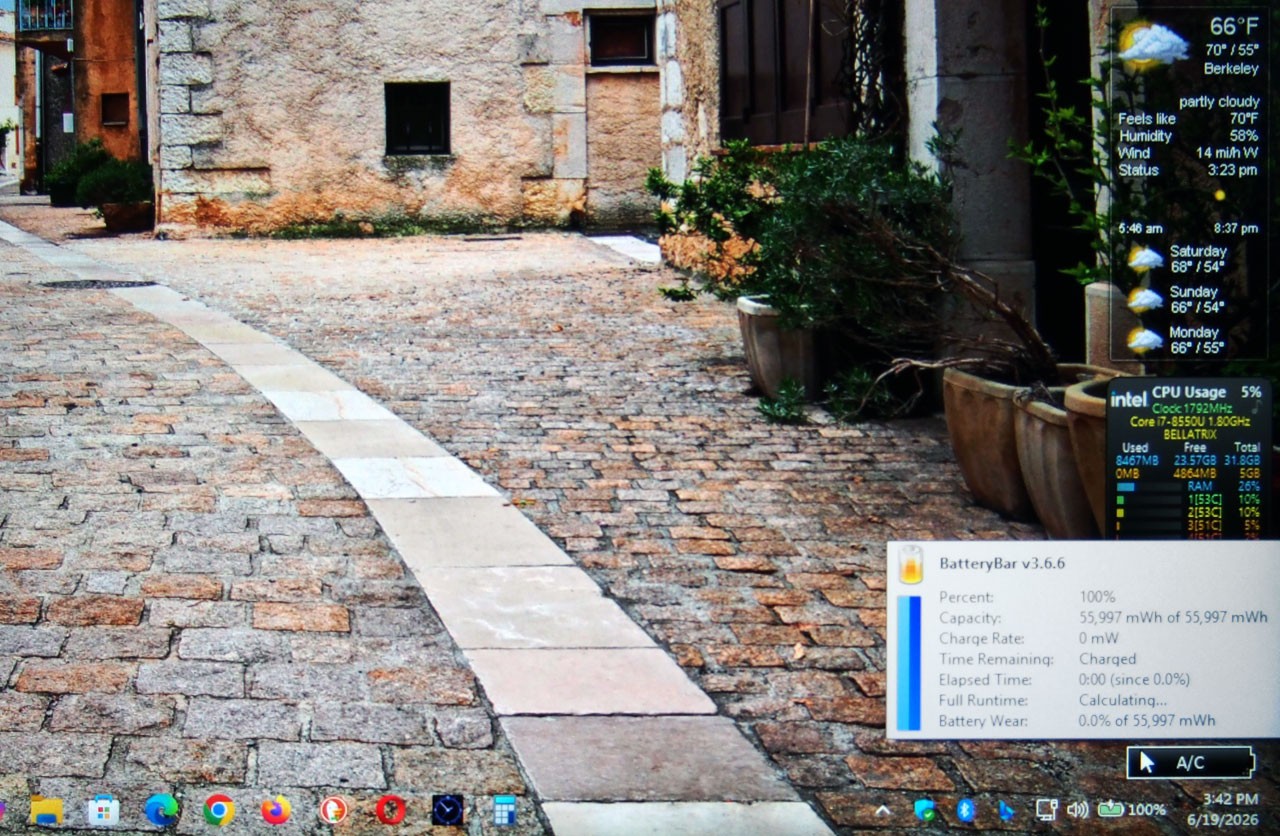The height and width of the screenshot is (836, 1280).
Task: Click the Wind 14 mi/h W reading
Action: point(1188,153)
